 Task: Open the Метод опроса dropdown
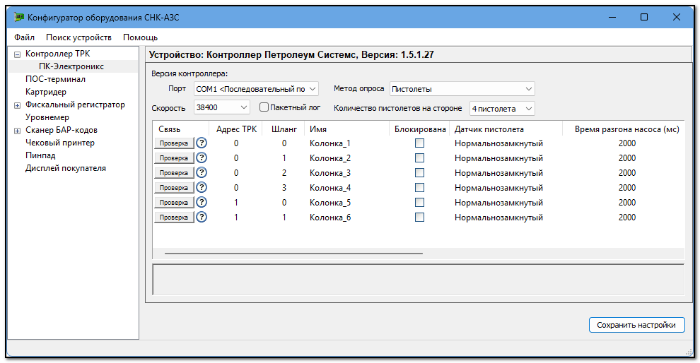[x=462, y=89]
